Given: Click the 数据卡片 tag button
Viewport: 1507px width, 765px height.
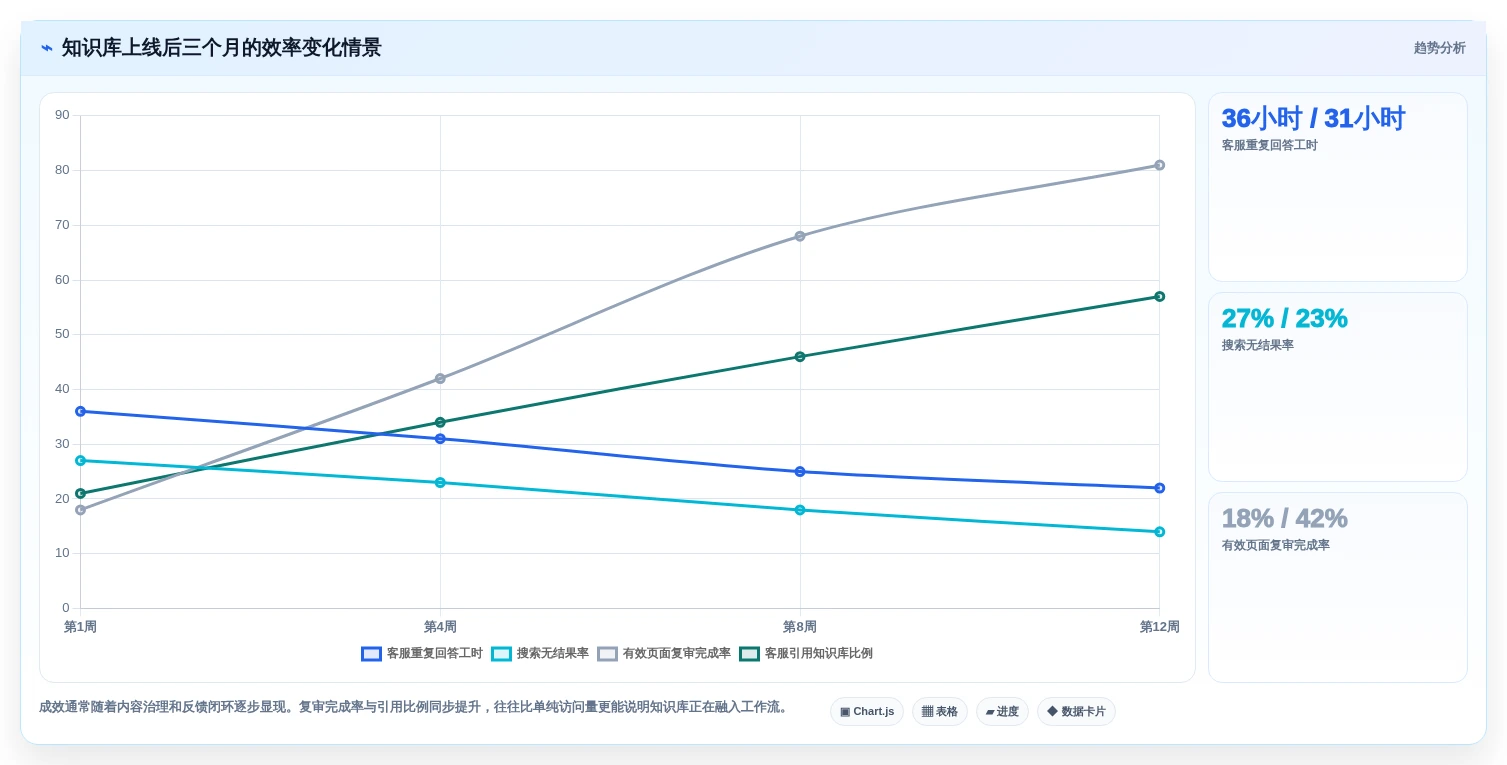Looking at the screenshot, I should (1076, 712).
